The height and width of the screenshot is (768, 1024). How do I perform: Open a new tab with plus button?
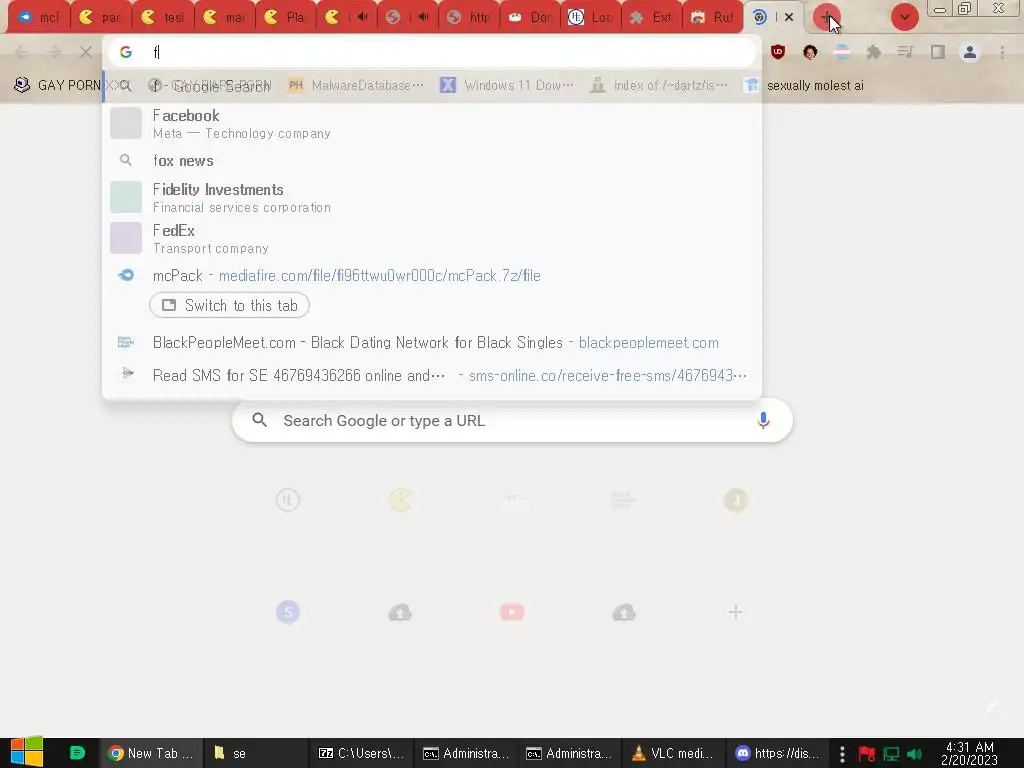(826, 17)
